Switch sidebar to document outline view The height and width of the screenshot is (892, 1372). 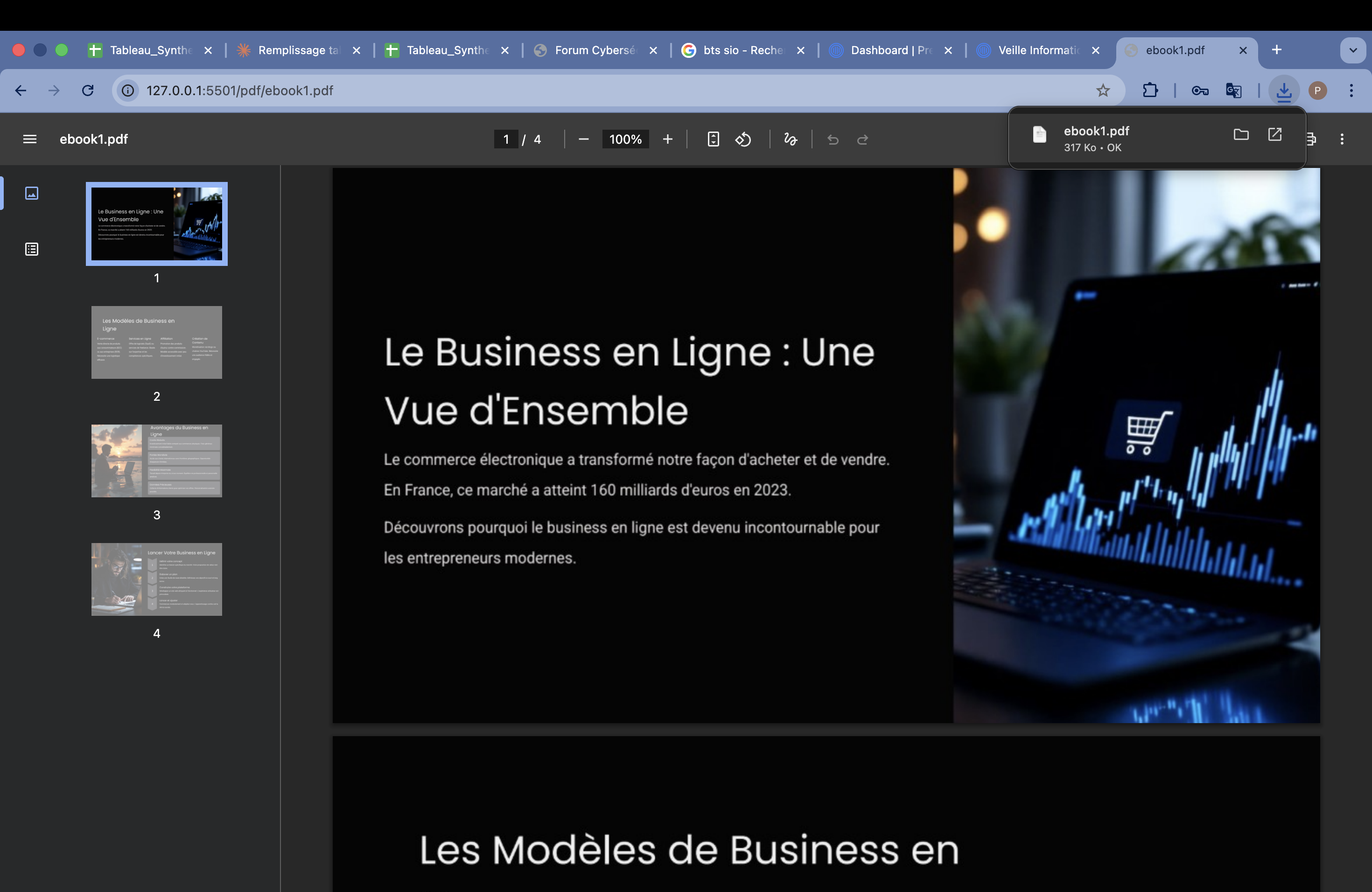click(x=31, y=249)
